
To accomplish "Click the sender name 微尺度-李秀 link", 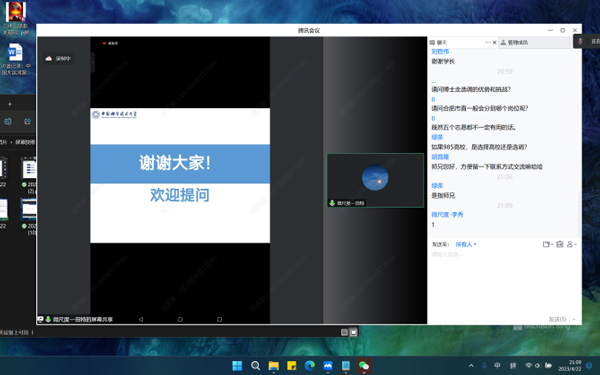I will (x=447, y=215).
